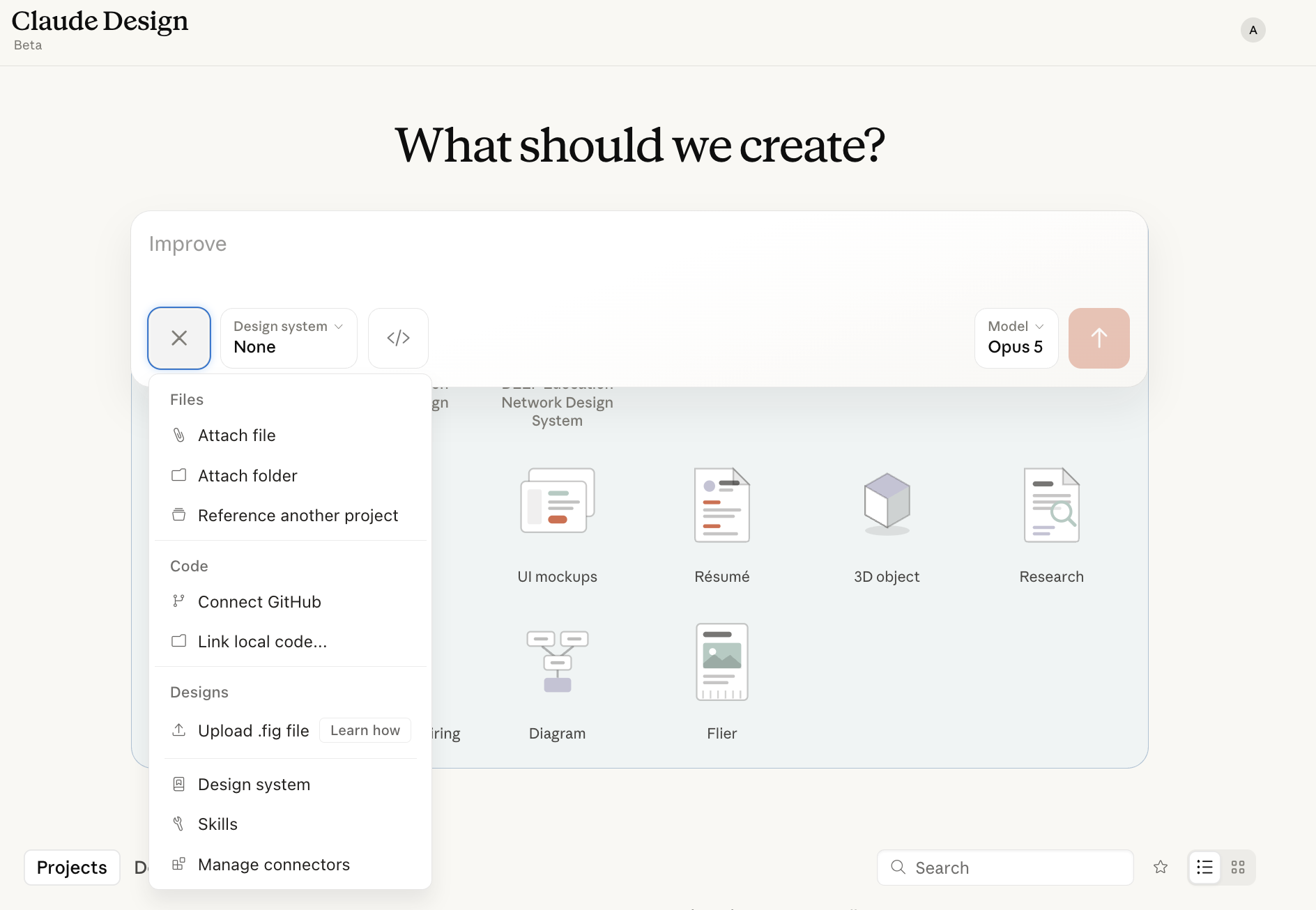Pick the Flier template icon
Viewport: 1316px width, 910px height.
pos(721,661)
